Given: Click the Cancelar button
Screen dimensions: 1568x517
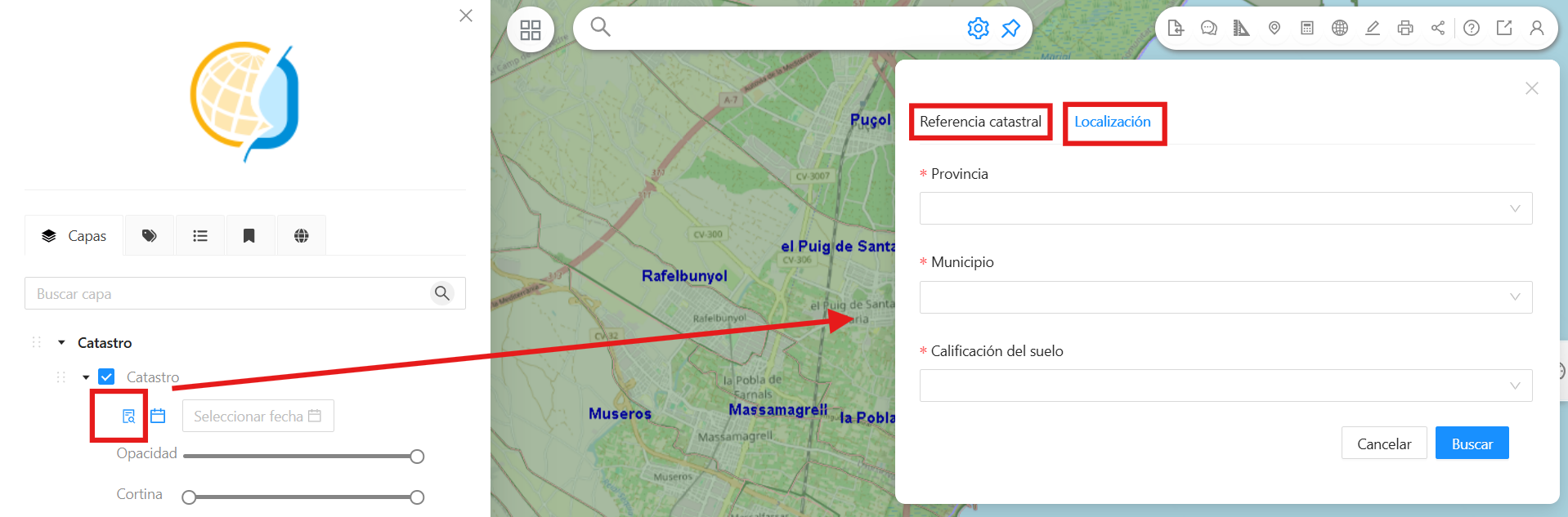Looking at the screenshot, I should pyautogui.click(x=1384, y=443).
